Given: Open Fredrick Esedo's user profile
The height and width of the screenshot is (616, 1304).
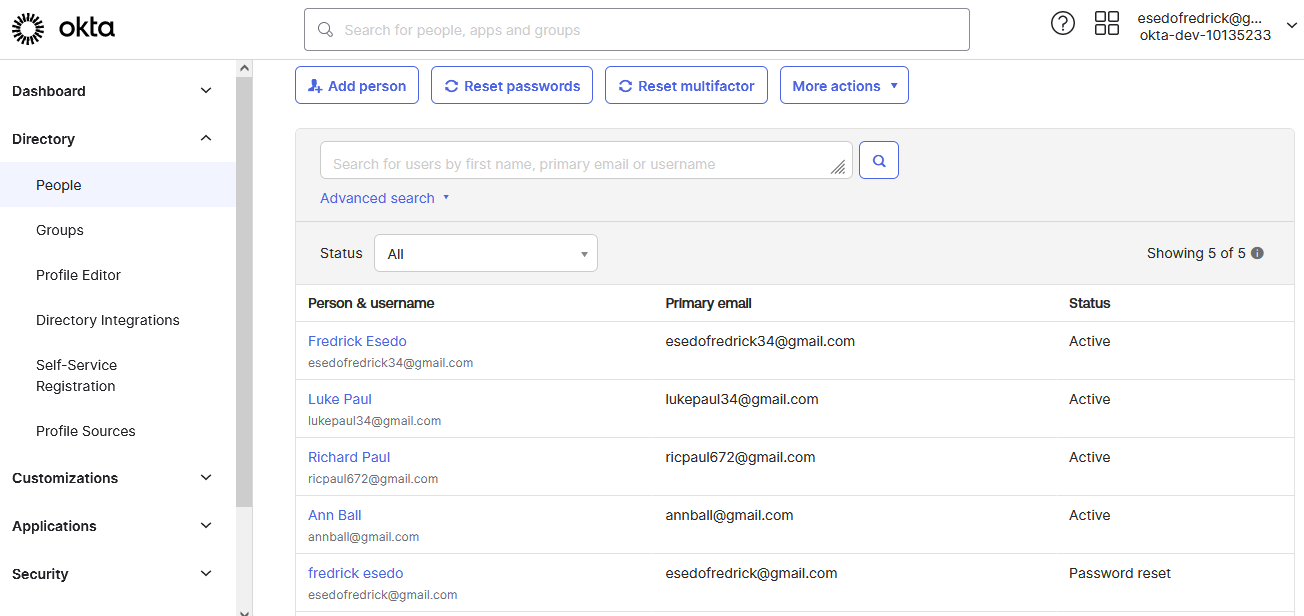Looking at the screenshot, I should click(x=357, y=341).
